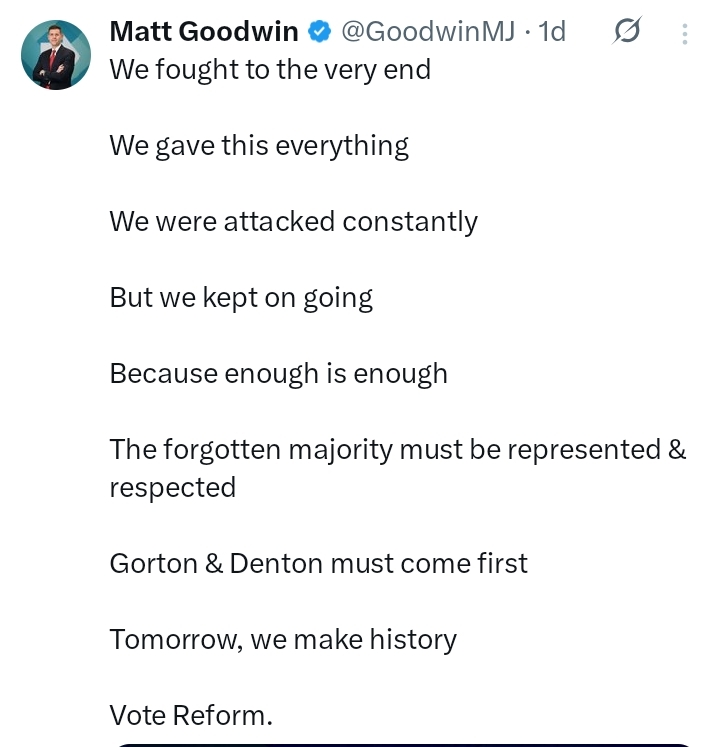Image resolution: width=720 pixels, height=747 pixels.
Task: Click the blue verified badge
Action: pos(320,33)
